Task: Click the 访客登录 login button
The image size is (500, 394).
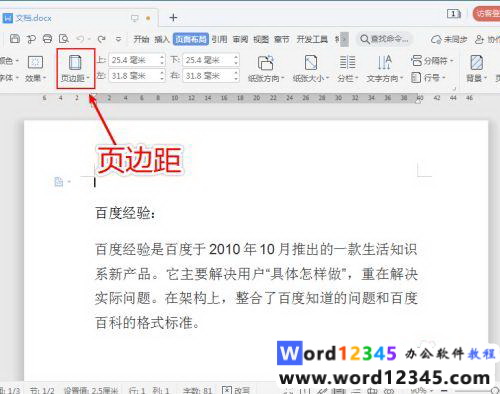Action: pyautogui.click(x=487, y=14)
